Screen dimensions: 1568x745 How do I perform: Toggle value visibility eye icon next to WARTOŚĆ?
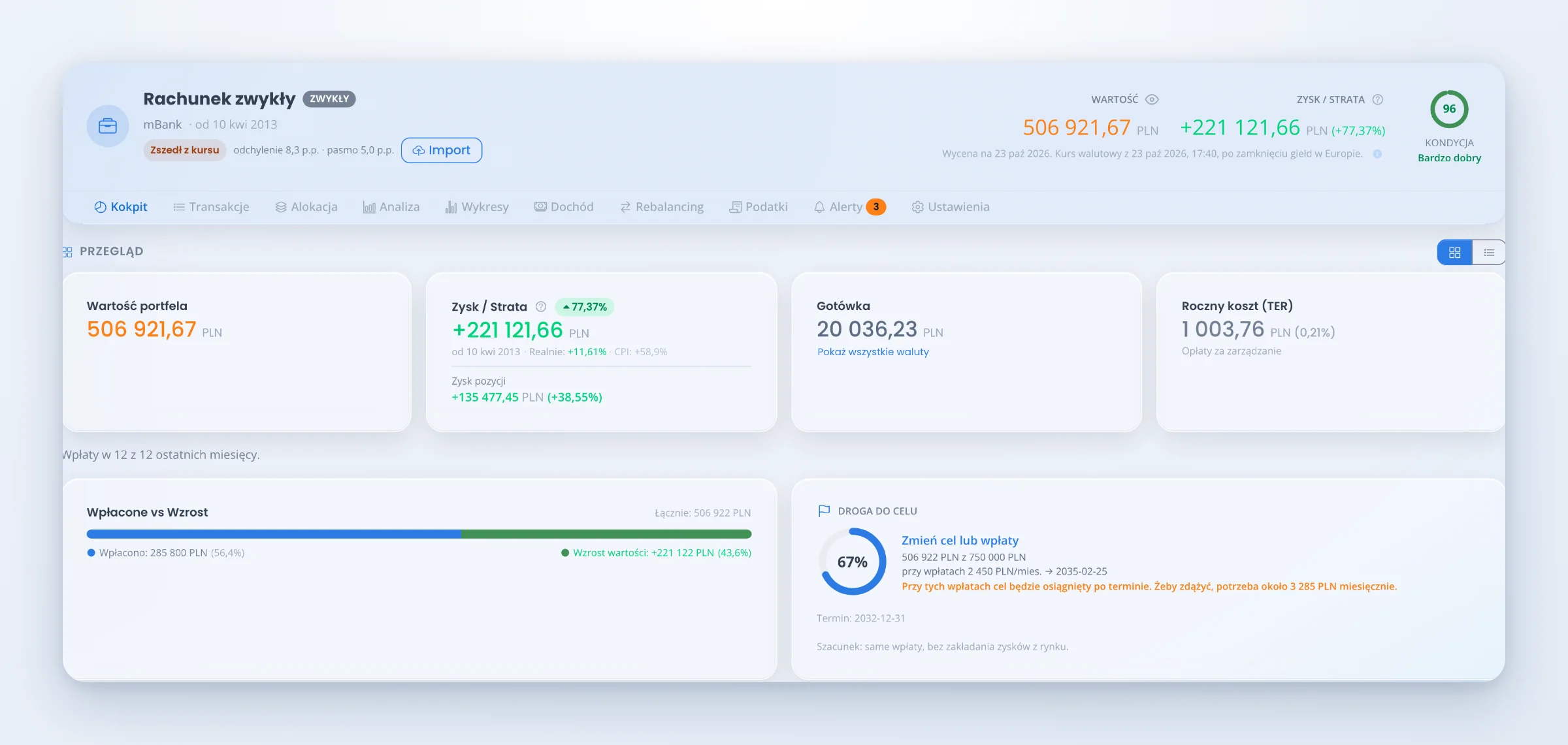pos(1152,99)
